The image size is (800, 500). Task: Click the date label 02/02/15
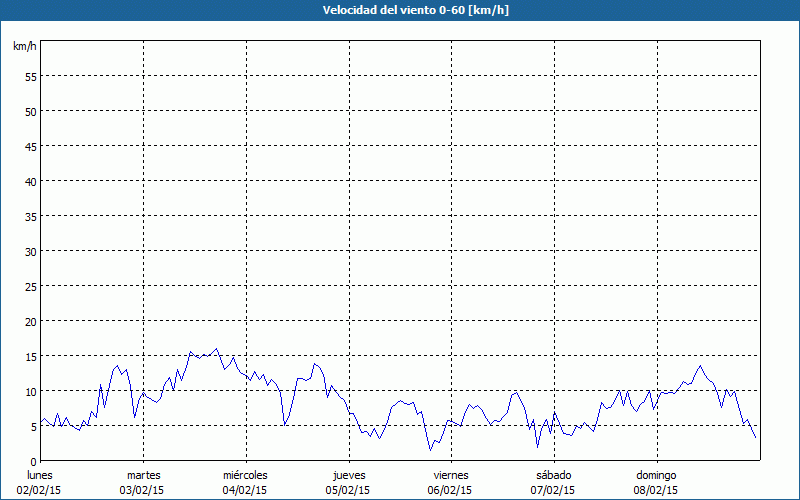coord(41,490)
